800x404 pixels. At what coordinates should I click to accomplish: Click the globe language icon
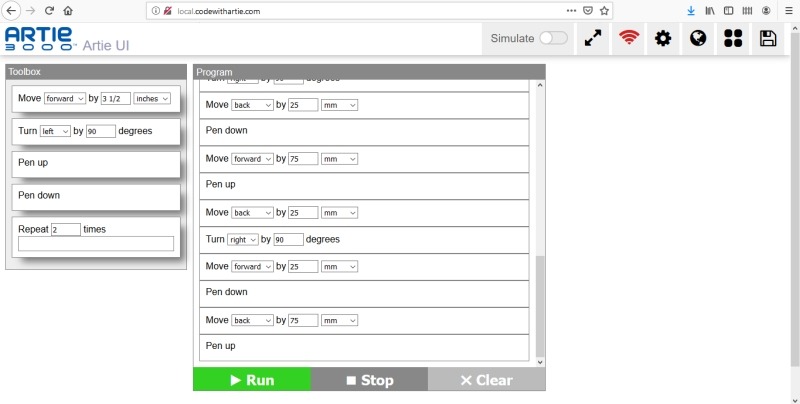tap(698, 38)
